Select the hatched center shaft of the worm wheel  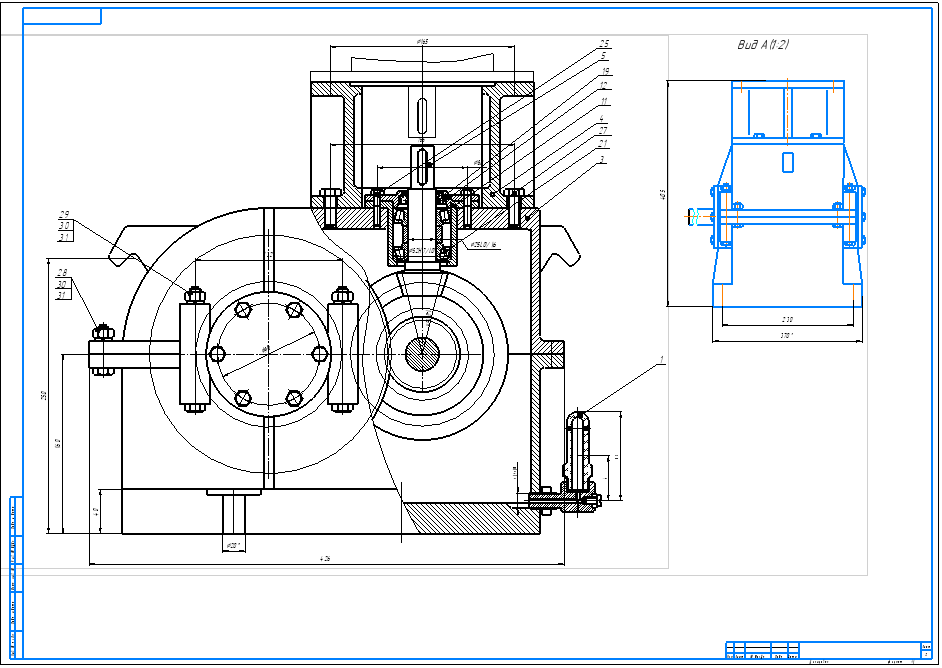coord(422,354)
